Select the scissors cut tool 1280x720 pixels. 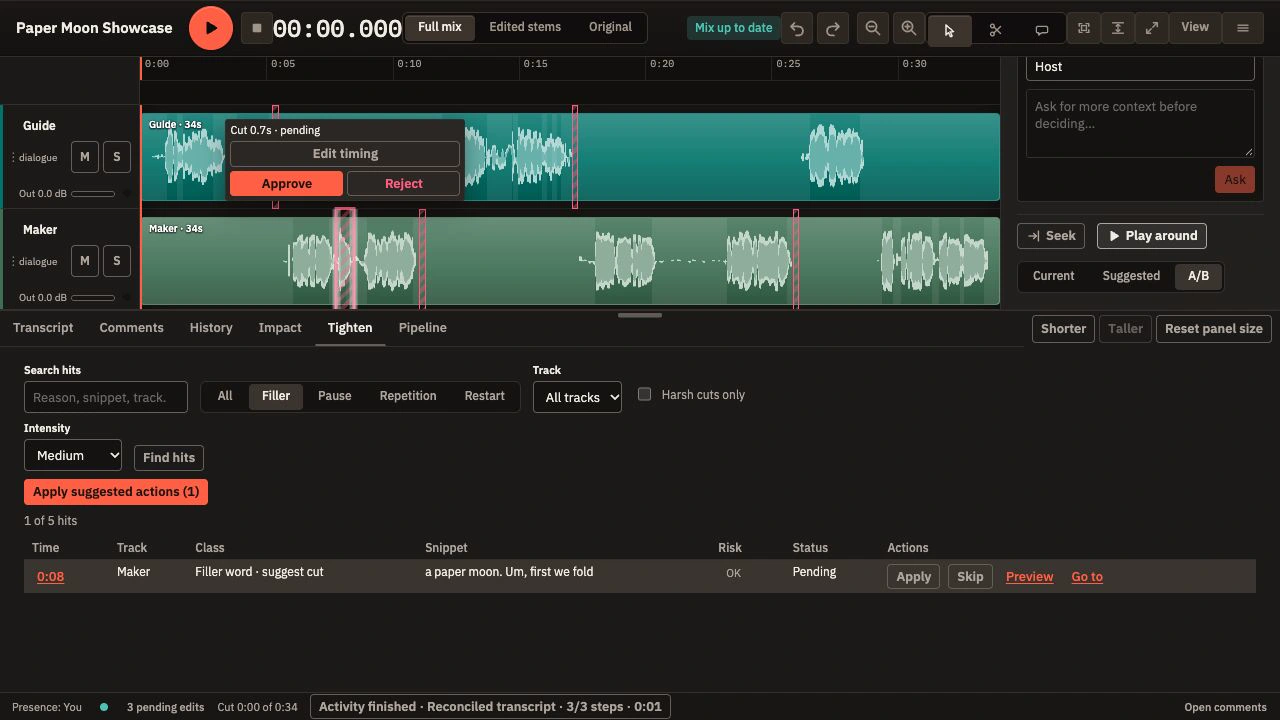[x=995, y=30]
